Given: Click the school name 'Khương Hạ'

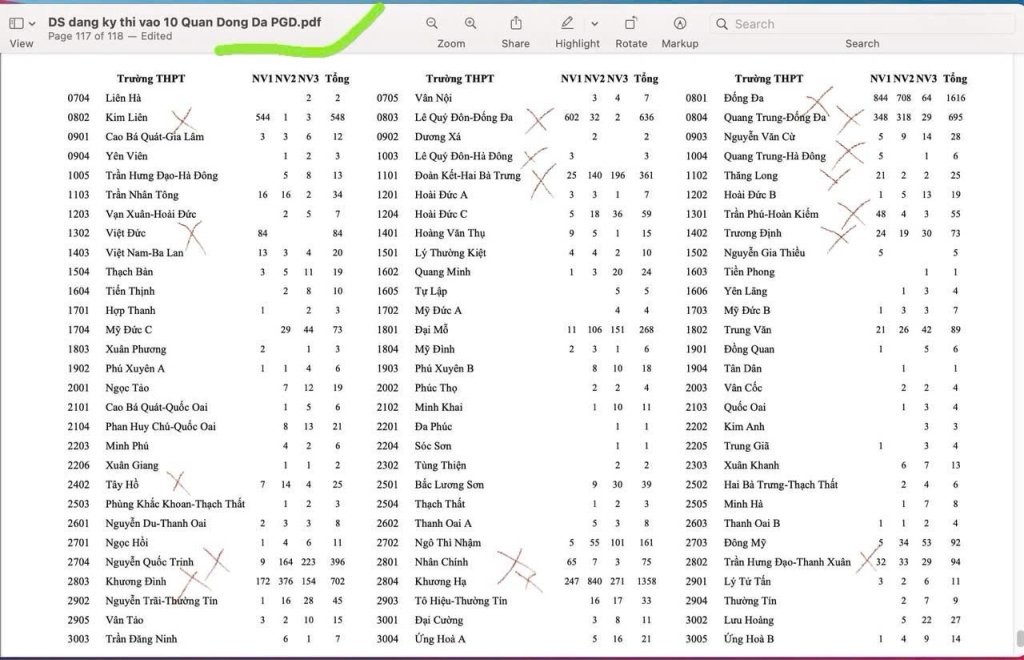Looking at the screenshot, I should [440, 581].
